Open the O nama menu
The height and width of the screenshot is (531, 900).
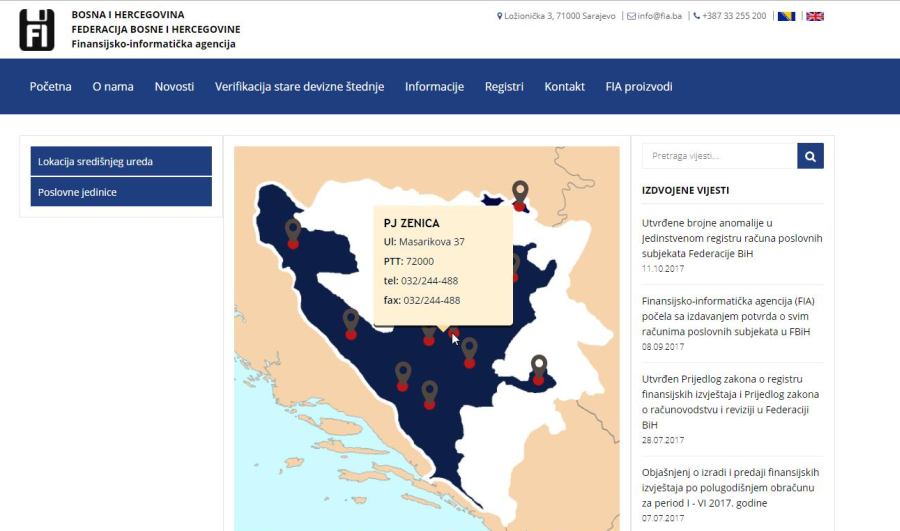click(113, 87)
